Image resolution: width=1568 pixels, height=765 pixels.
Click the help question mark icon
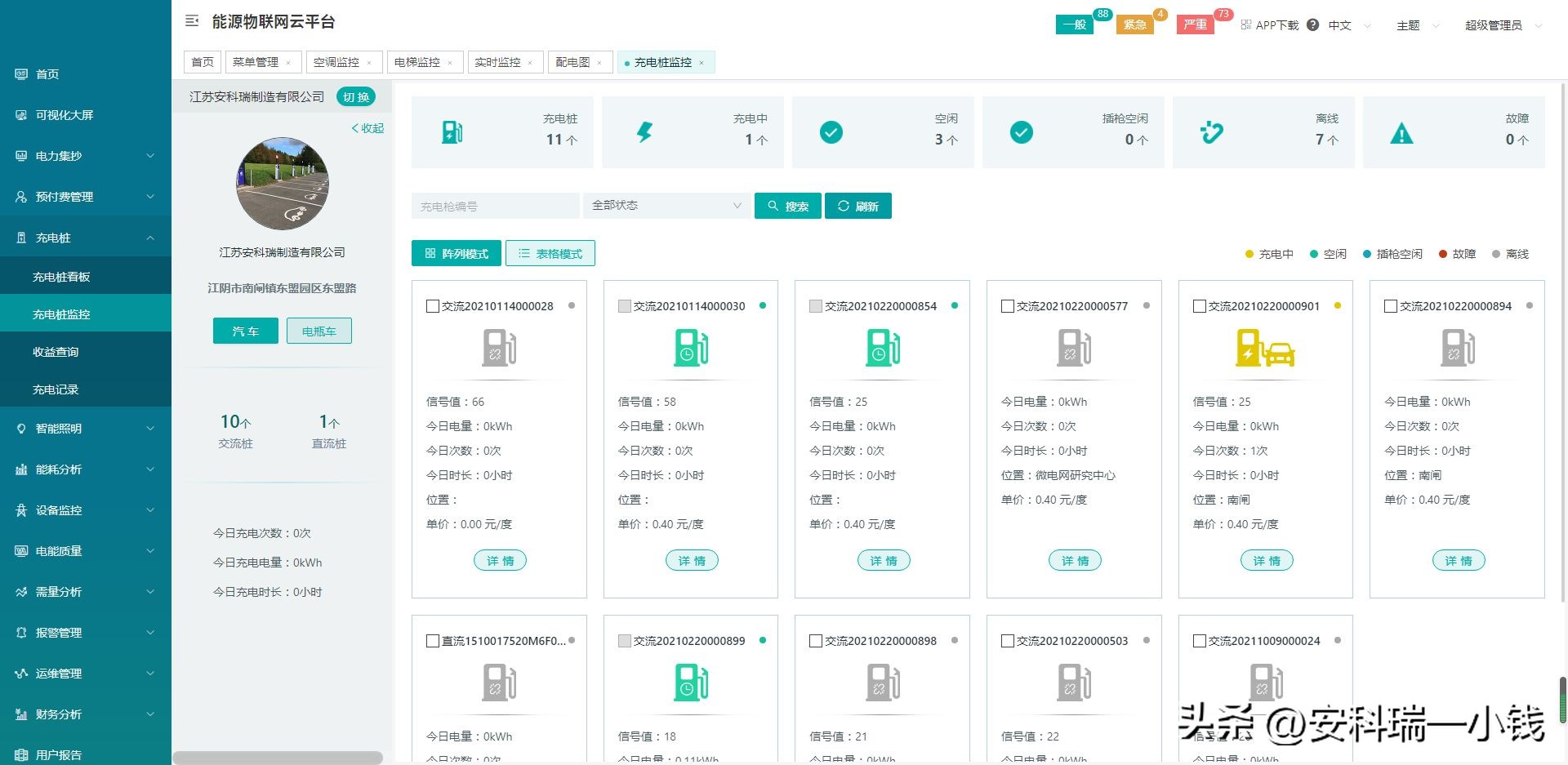click(1312, 24)
